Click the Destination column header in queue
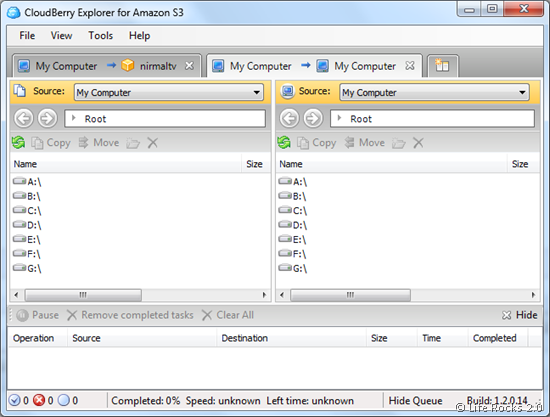The height and width of the screenshot is (417, 550). click(291, 338)
